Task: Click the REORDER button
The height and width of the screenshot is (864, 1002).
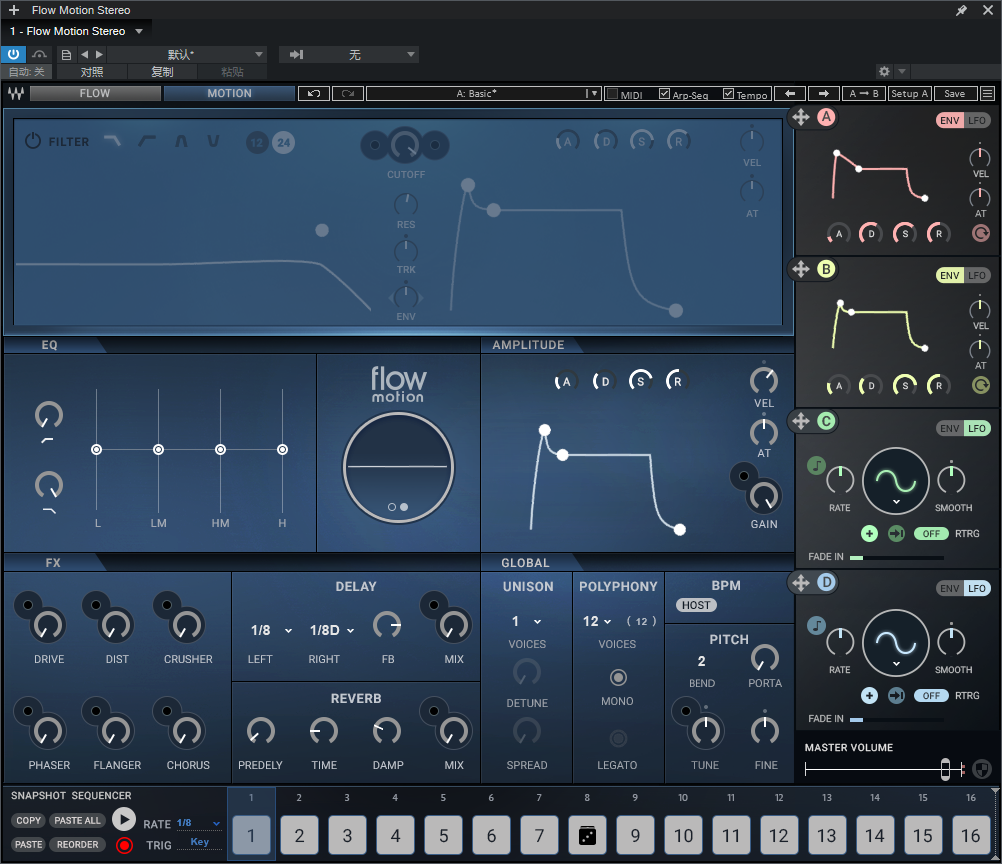Action: tap(77, 844)
